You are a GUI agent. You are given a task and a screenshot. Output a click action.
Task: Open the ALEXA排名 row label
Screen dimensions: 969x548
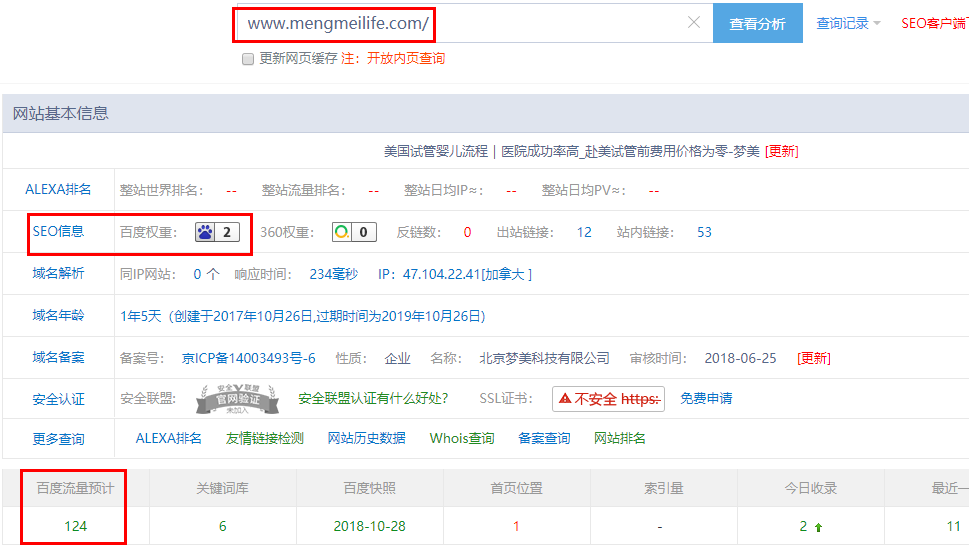pyautogui.click(x=58, y=190)
